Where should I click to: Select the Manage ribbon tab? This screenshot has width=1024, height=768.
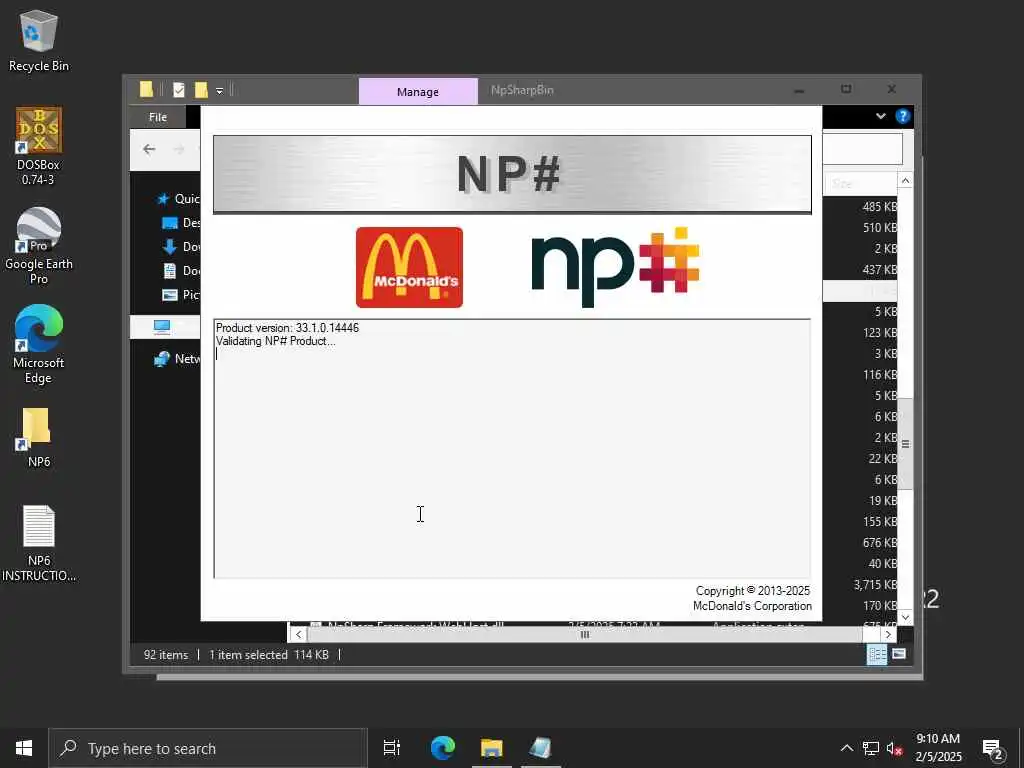tap(418, 92)
